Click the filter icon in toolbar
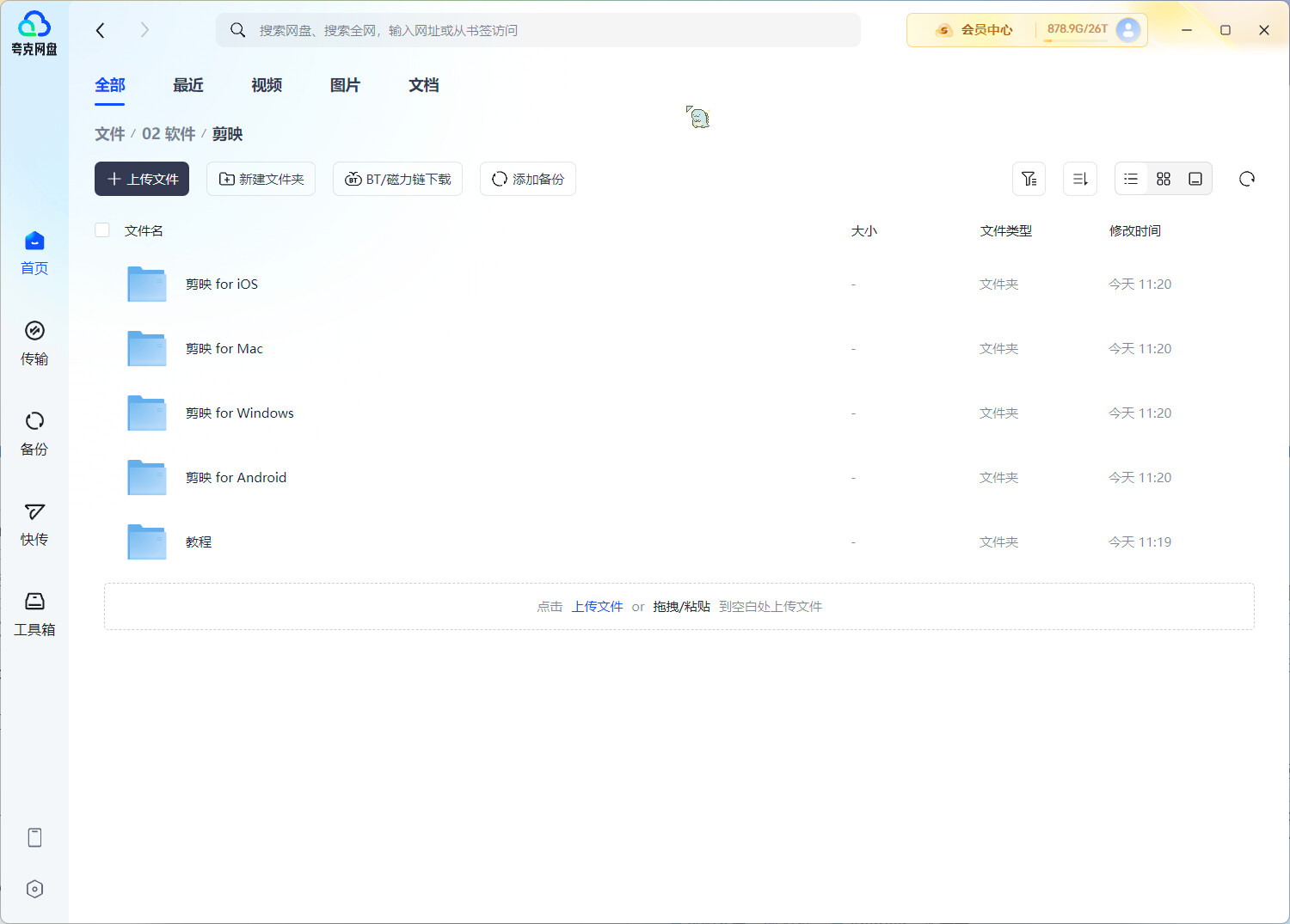Viewport: 1290px width, 924px height. point(1029,179)
